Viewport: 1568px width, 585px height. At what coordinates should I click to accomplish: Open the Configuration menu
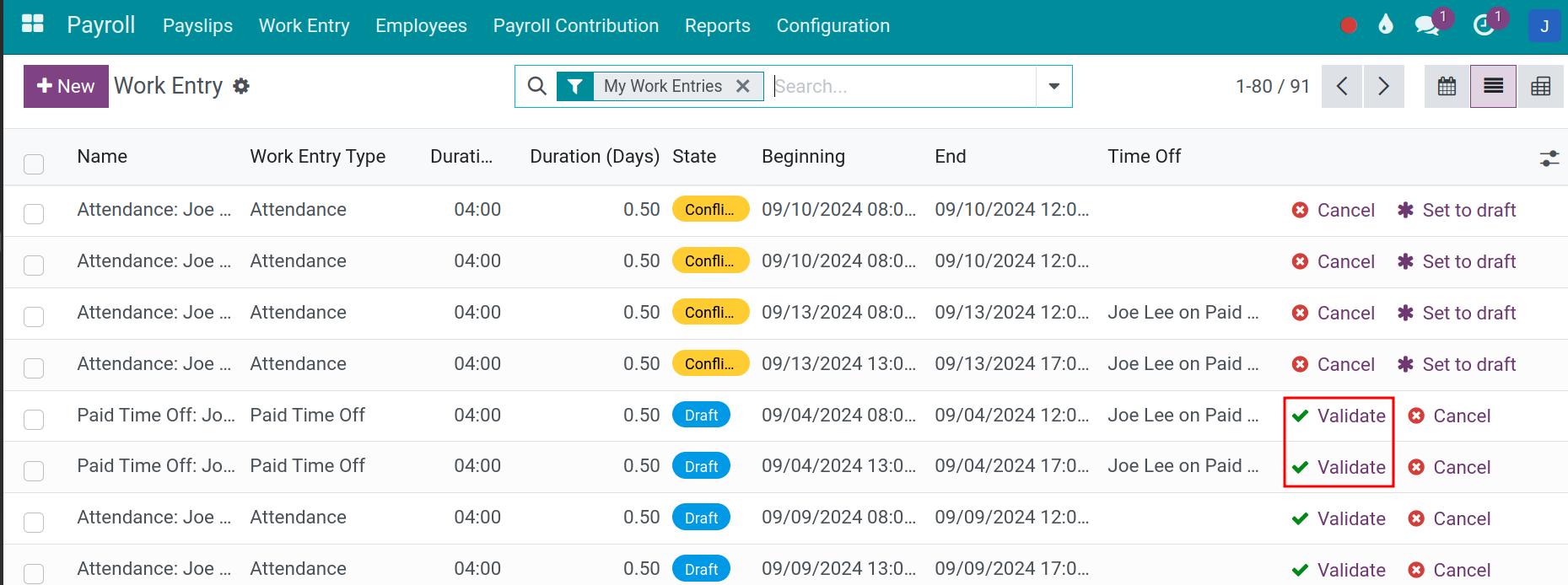pos(832,25)
